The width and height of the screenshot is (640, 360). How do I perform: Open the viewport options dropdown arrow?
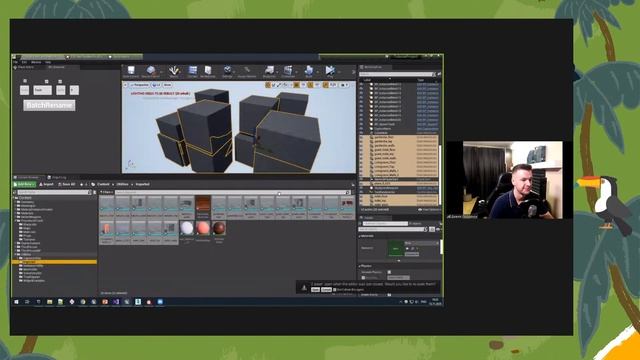(126, 85)
